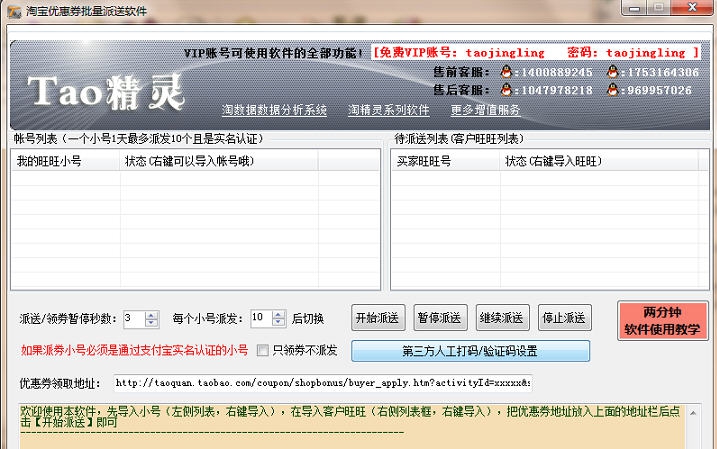Open 第三方人工打码/验证码设置 settings
This screenshot has height=449, width=717.
pos(471,351)
